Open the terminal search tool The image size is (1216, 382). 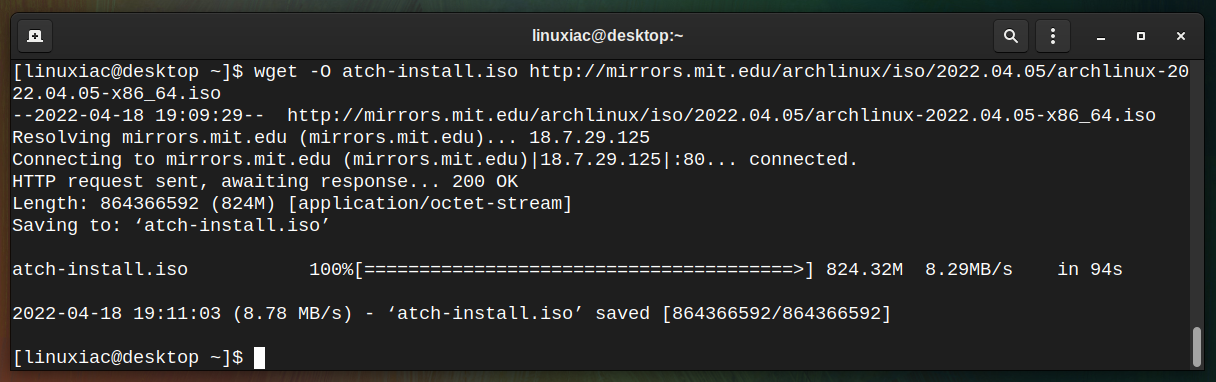[x=1011, y=36]
